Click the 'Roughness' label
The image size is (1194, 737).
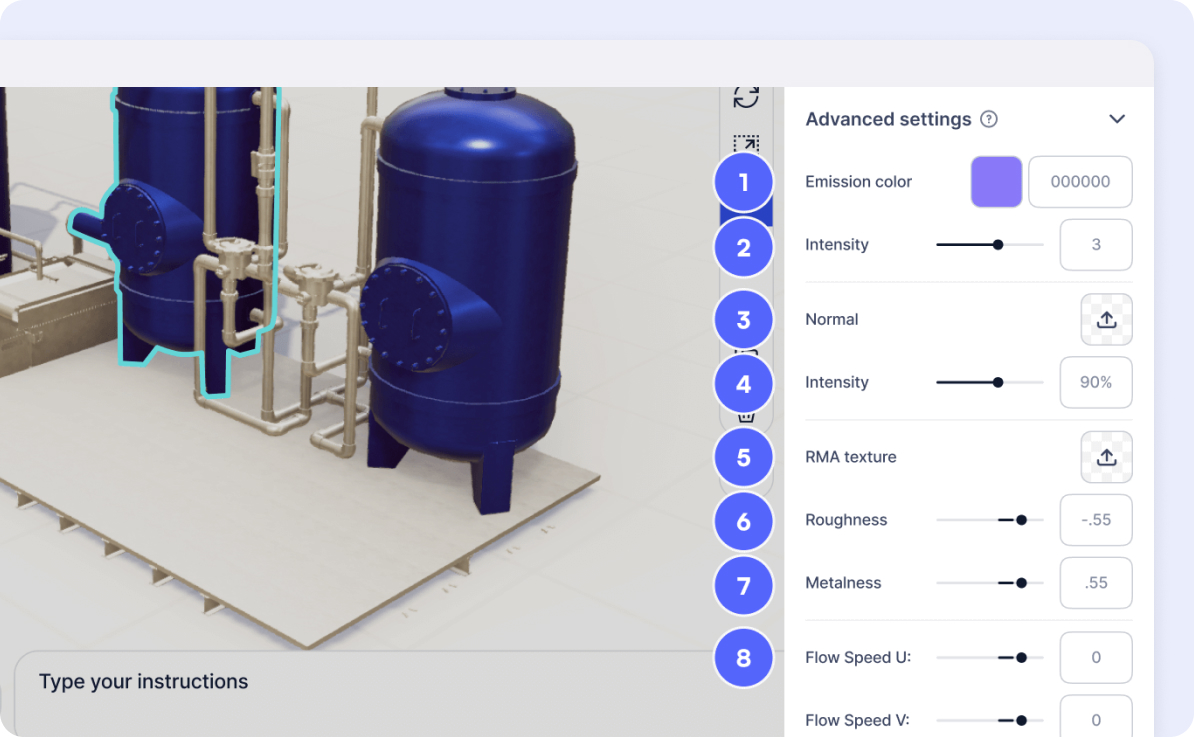pos(846,520)
